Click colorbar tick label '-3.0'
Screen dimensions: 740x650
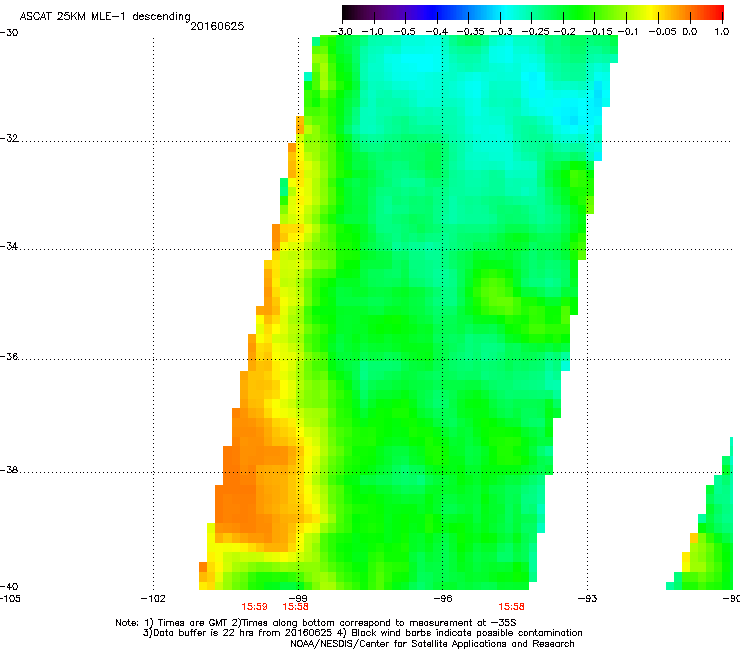(x=341, y=32)
